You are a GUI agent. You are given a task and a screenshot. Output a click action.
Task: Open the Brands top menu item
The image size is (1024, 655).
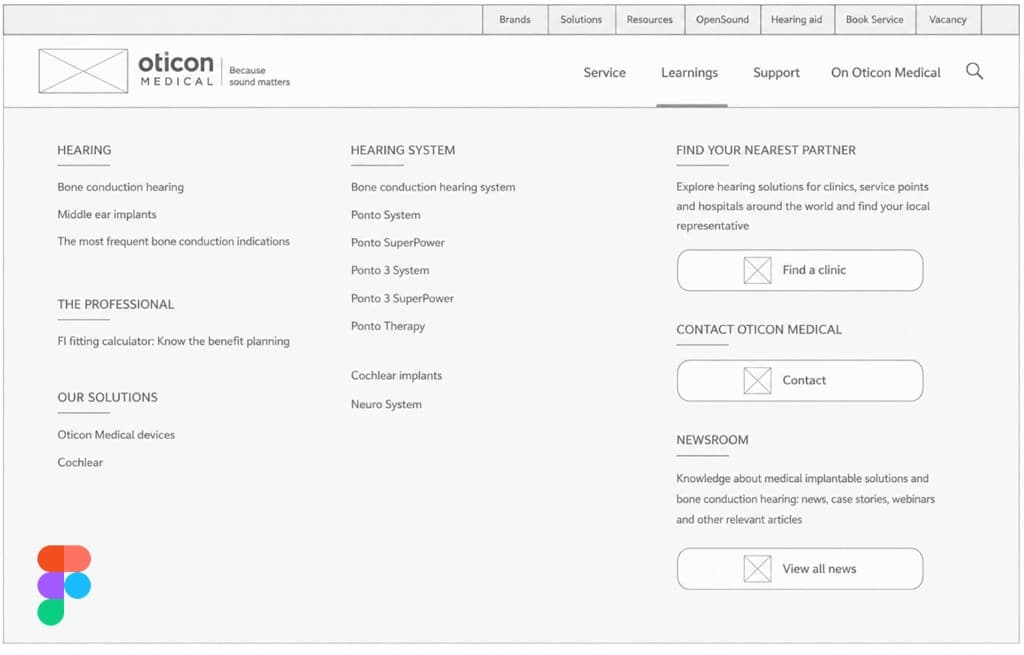coord(515,20)
